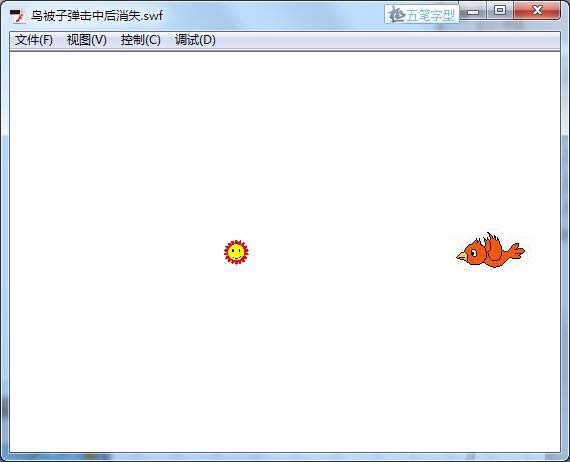Click the 五笔字型 input method indicator
Image resolution: width=570 pixels, height=462 pixels.
tap(422, 15)
